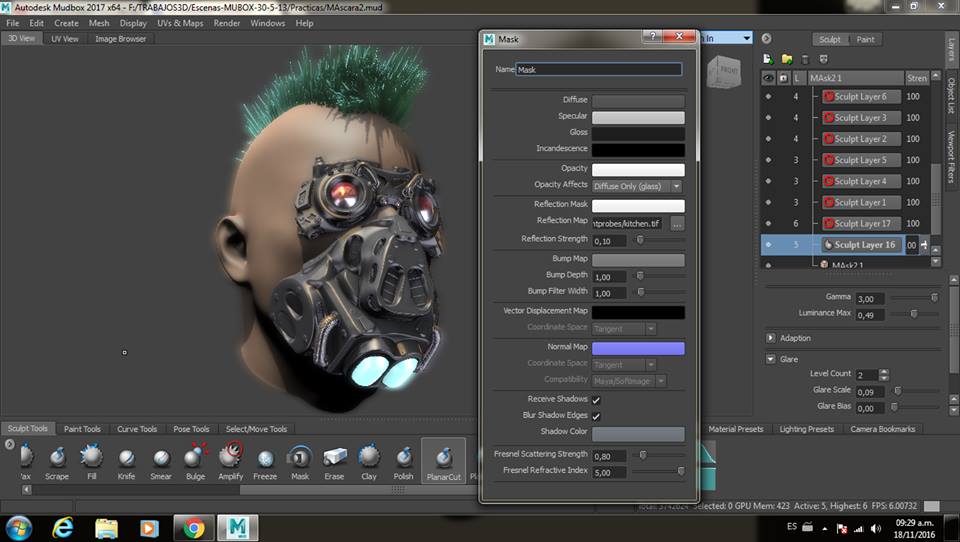Screen dimensions: 960x542
Task: Select the Freeze sculpt tool
Action: [x=265, y=462]
